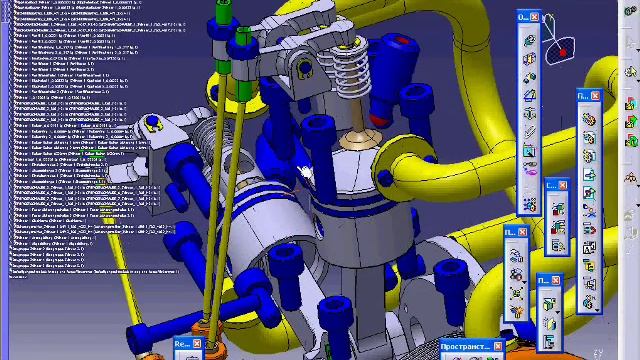
Task: Click the third gear icon in tall 'П...' toolbar
Action: tap(589, 156)
